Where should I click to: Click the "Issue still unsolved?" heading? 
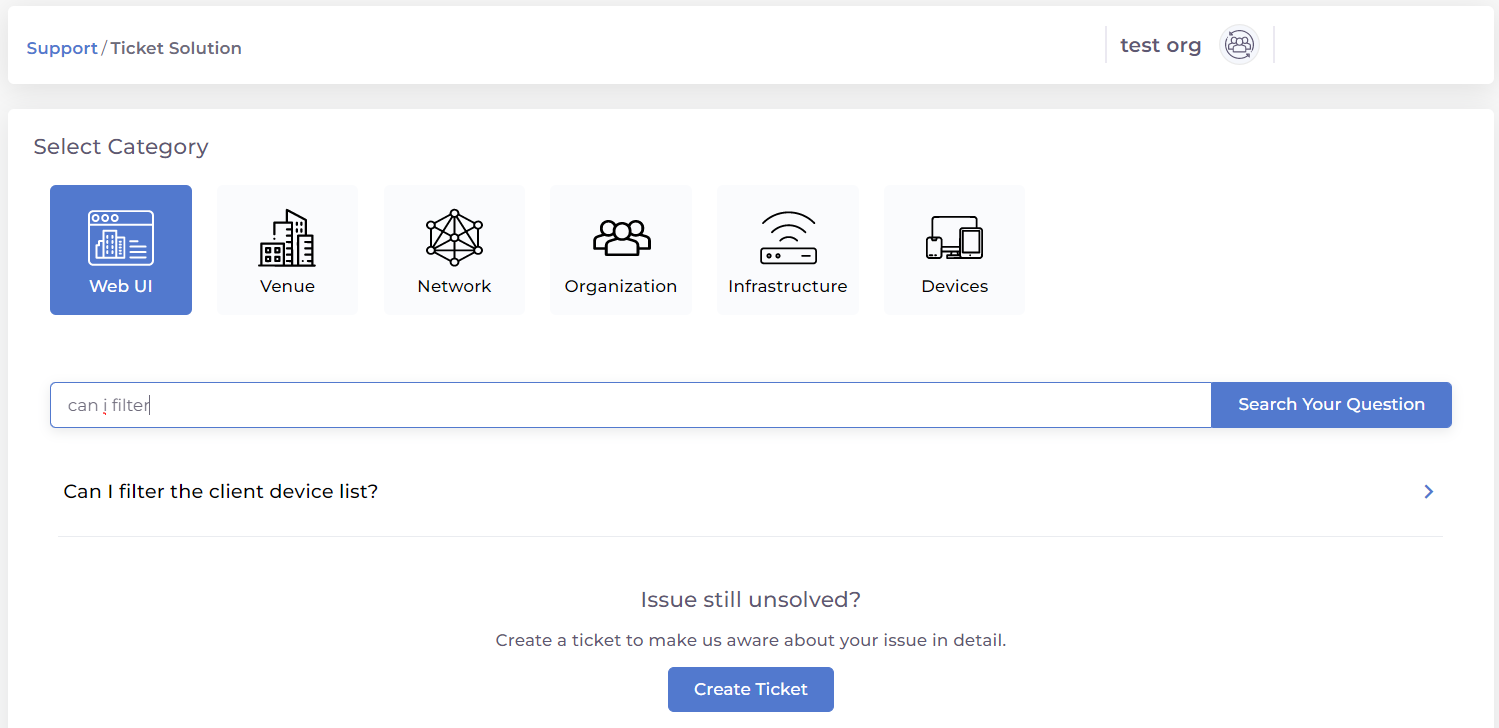[751, 600]
